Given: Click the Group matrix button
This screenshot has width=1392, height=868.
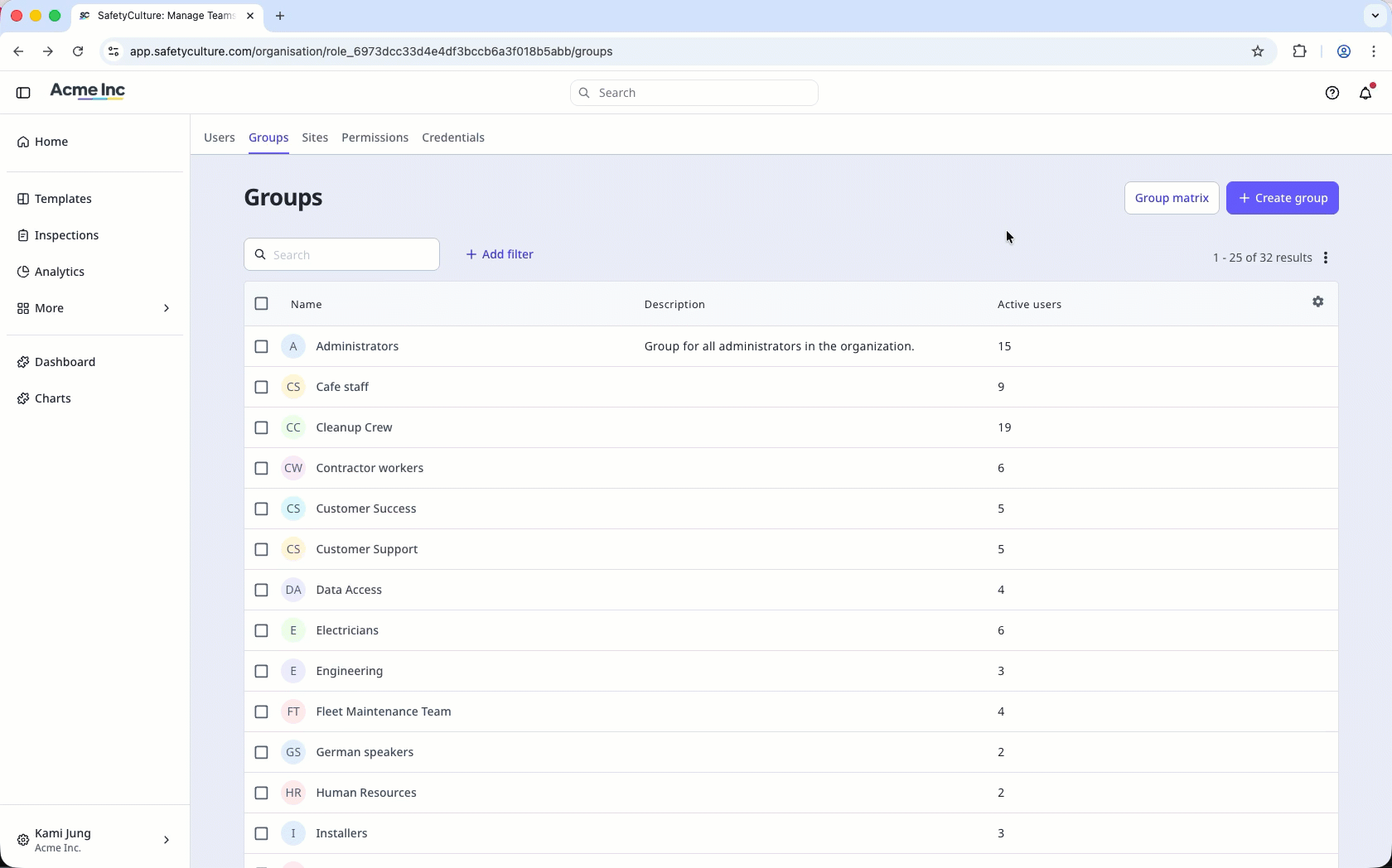Looking at the screenshot, I should pos(1172,198).
